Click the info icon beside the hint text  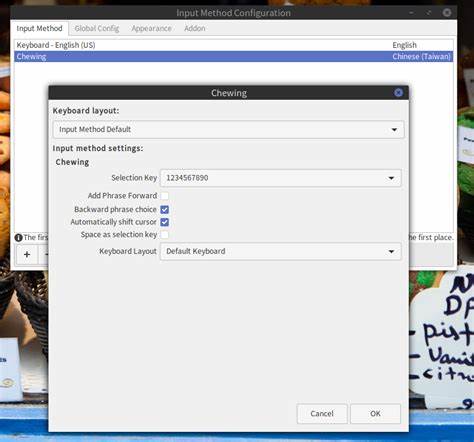(x=18, y=238)
